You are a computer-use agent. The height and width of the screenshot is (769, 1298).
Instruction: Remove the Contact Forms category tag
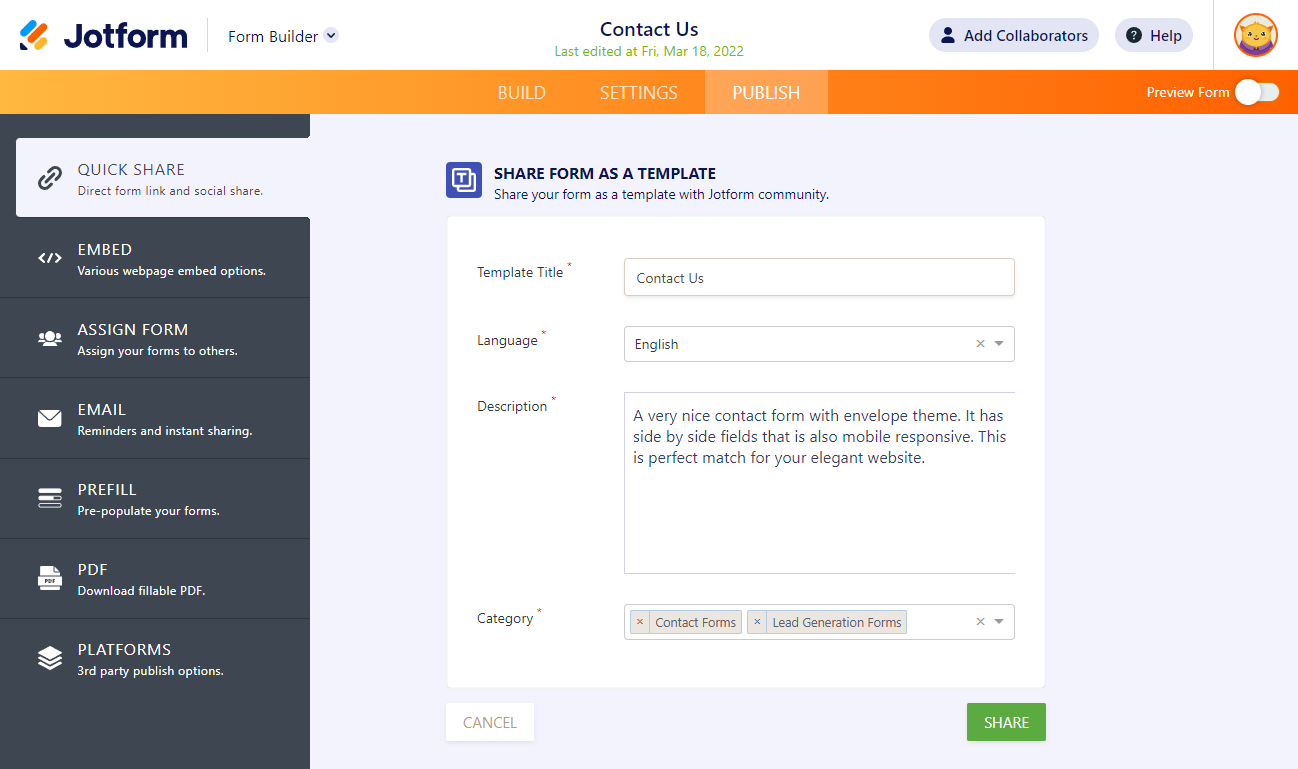coord(640,622)
